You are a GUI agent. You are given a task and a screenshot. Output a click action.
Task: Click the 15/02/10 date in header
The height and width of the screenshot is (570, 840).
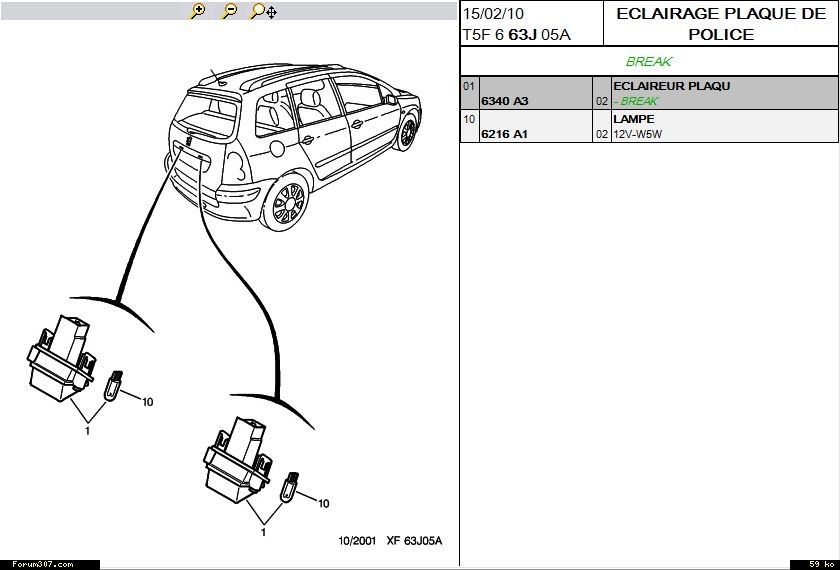click(492, 14)
